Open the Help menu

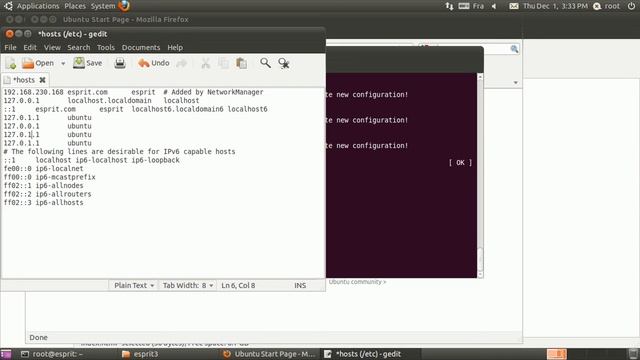coord(175,47)
